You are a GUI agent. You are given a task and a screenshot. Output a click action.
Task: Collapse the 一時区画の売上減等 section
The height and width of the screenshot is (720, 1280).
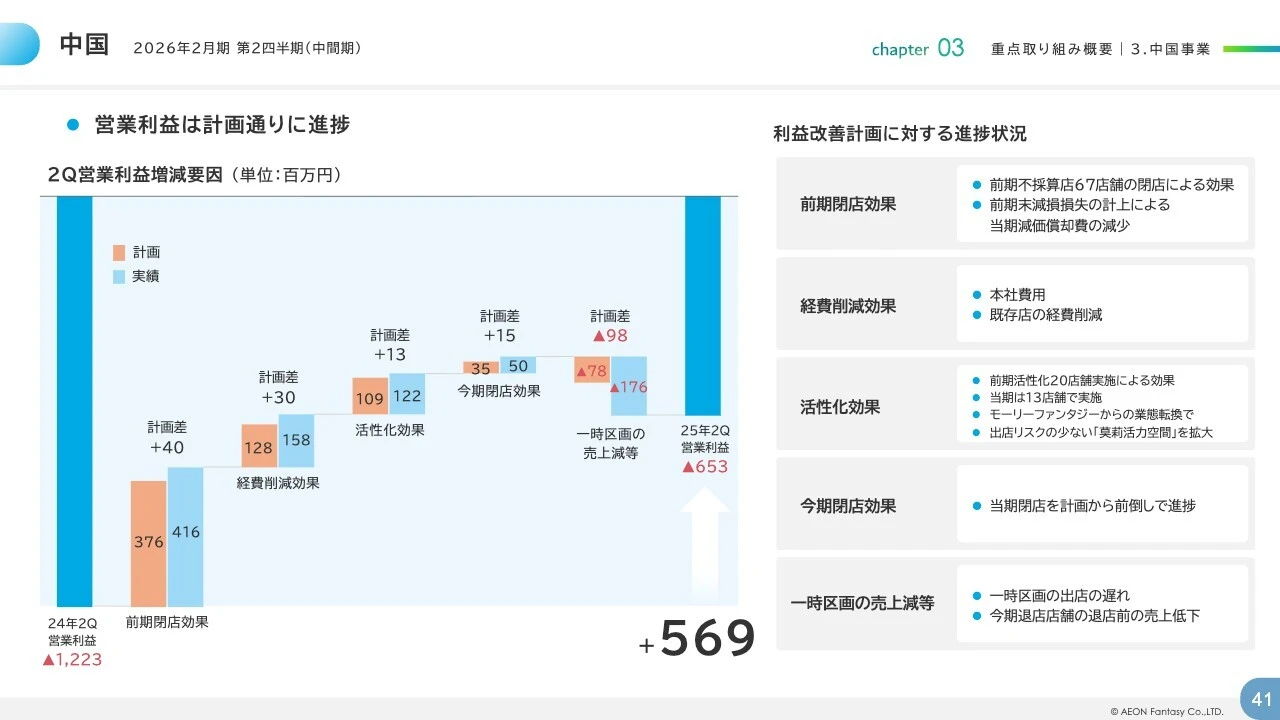point(861,604)
